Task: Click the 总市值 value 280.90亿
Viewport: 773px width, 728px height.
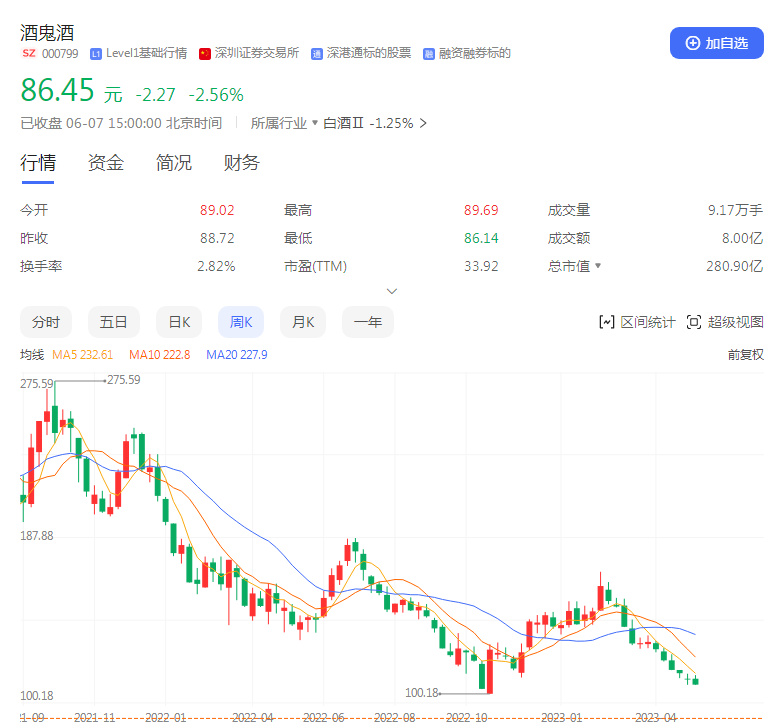Action: (x=735, y=266)
